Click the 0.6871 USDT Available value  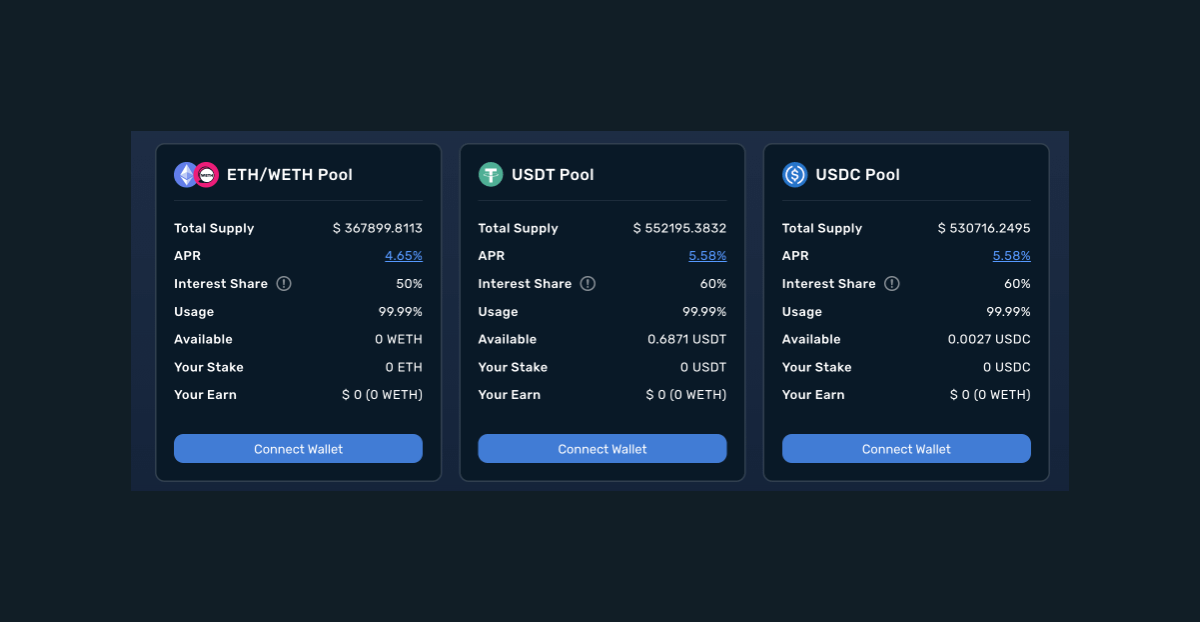click(687, 340)
